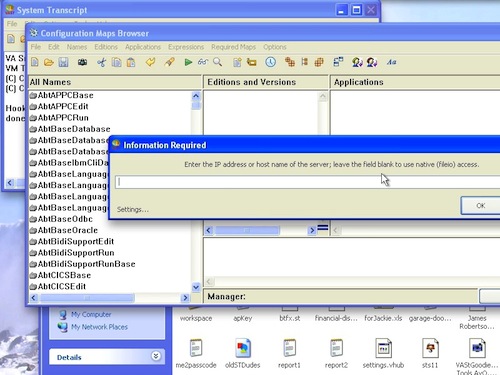Click Editions pane scroll-right arrow
Viewport: 500px width, 375px height.
pos(312,230)
